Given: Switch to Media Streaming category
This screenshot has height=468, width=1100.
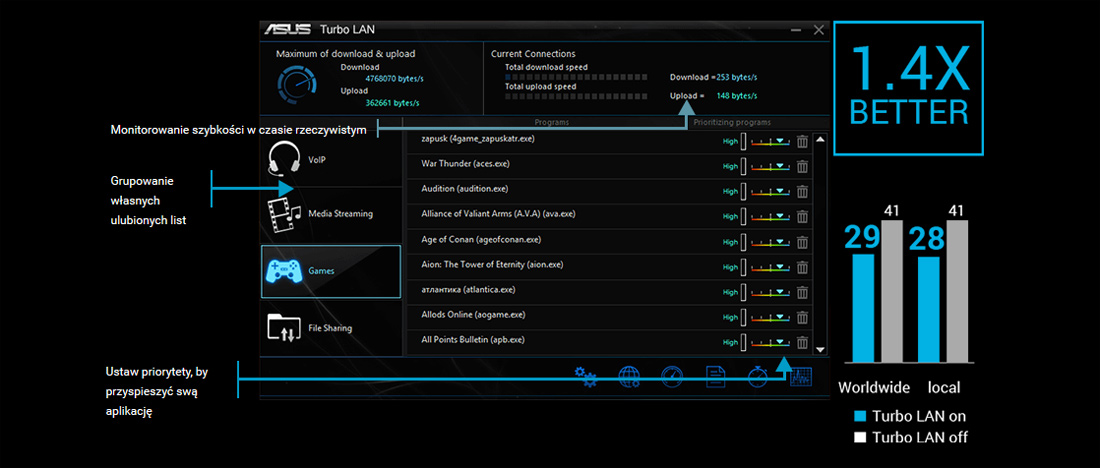Looking at the screenshot, I should point(330,214).
